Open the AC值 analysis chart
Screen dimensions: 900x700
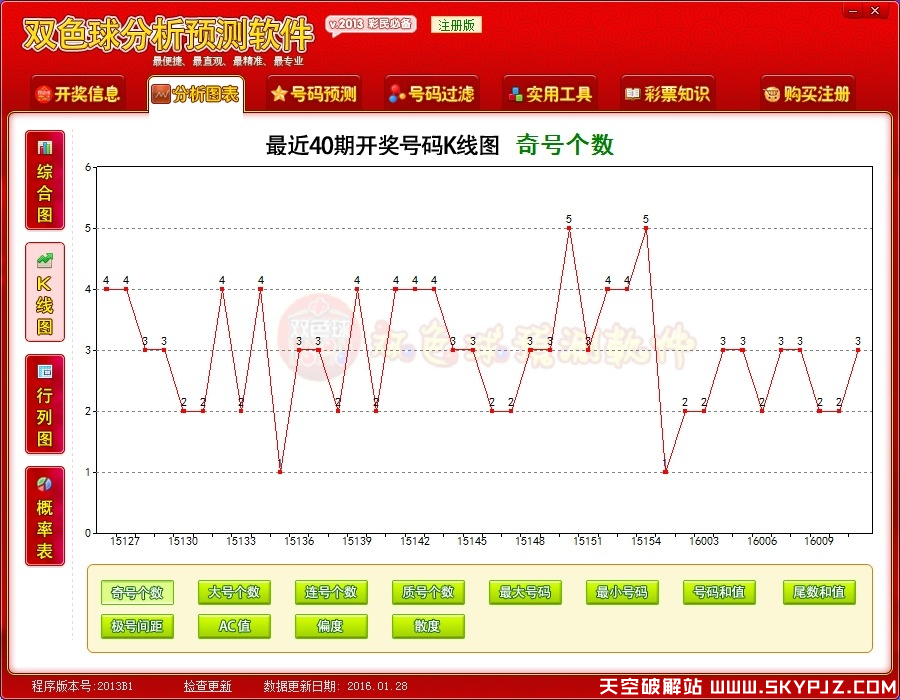[234, 627]
